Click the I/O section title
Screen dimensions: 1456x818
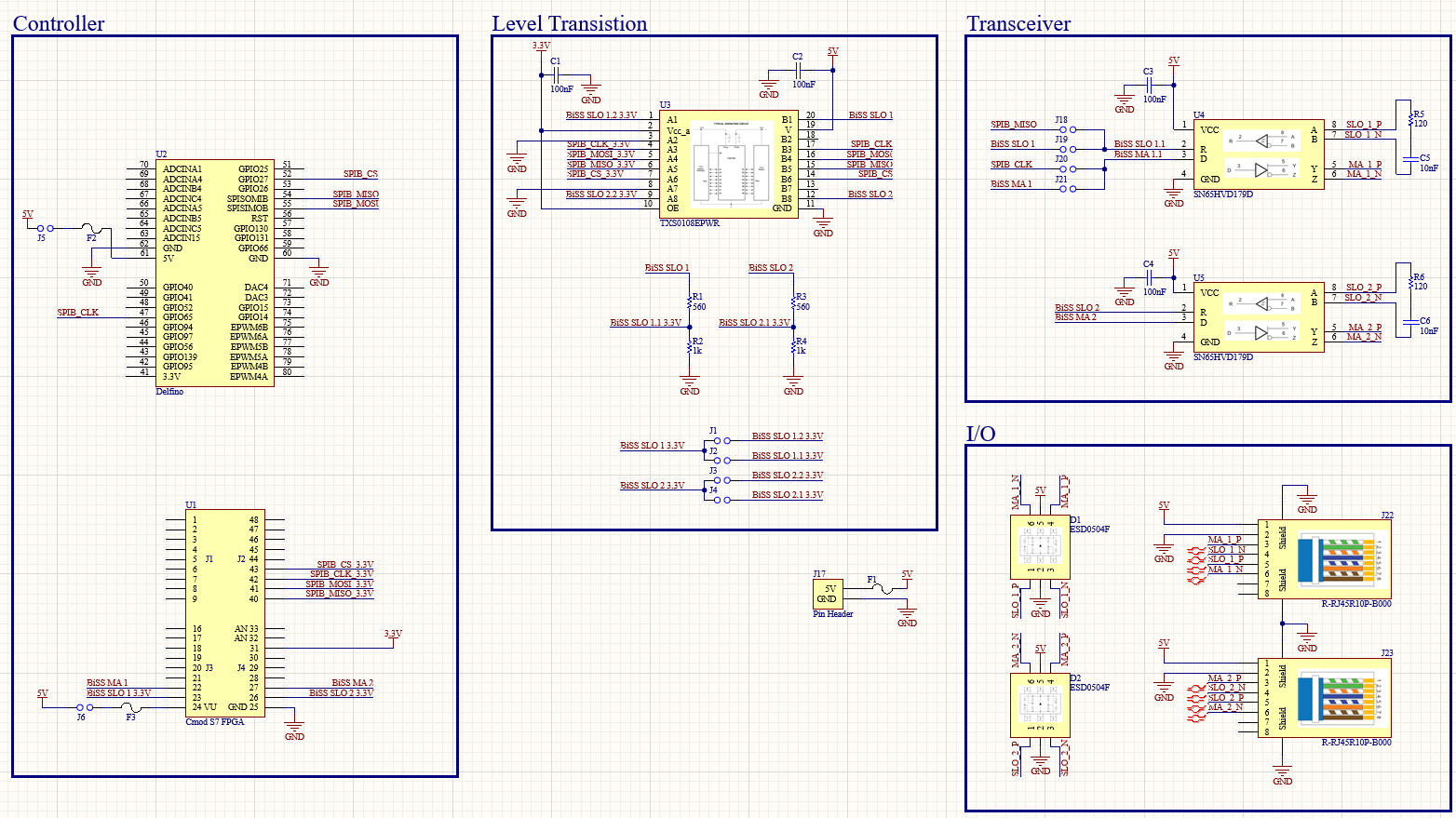click(980, 434)
